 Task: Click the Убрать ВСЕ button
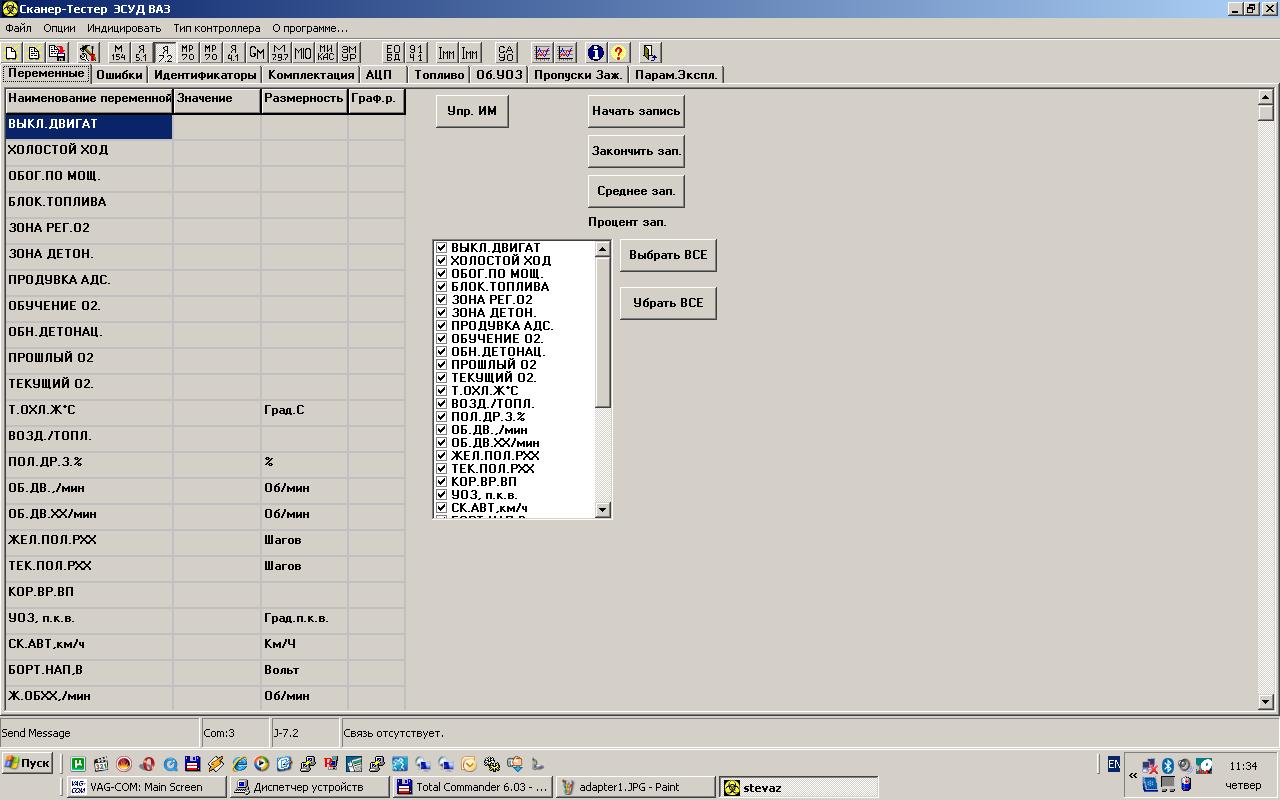(667, 303)
